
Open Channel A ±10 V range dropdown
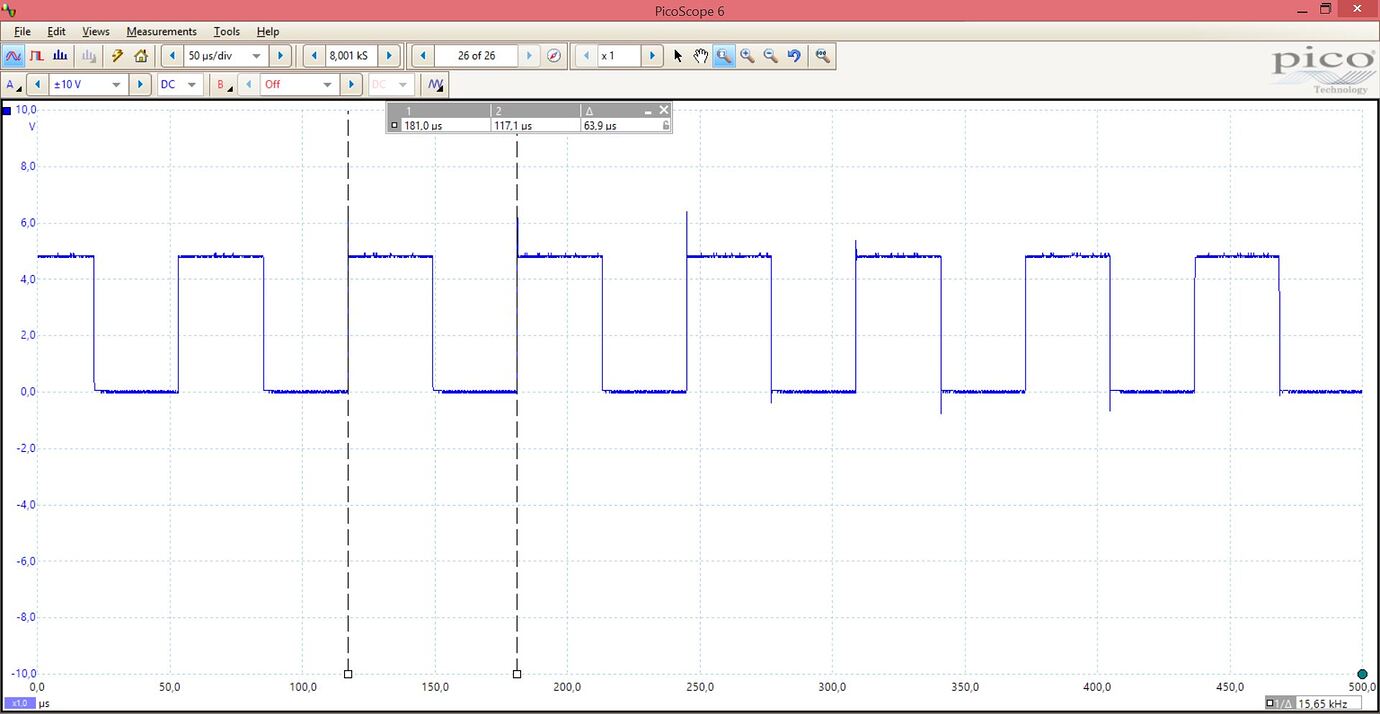click(114, 84)
